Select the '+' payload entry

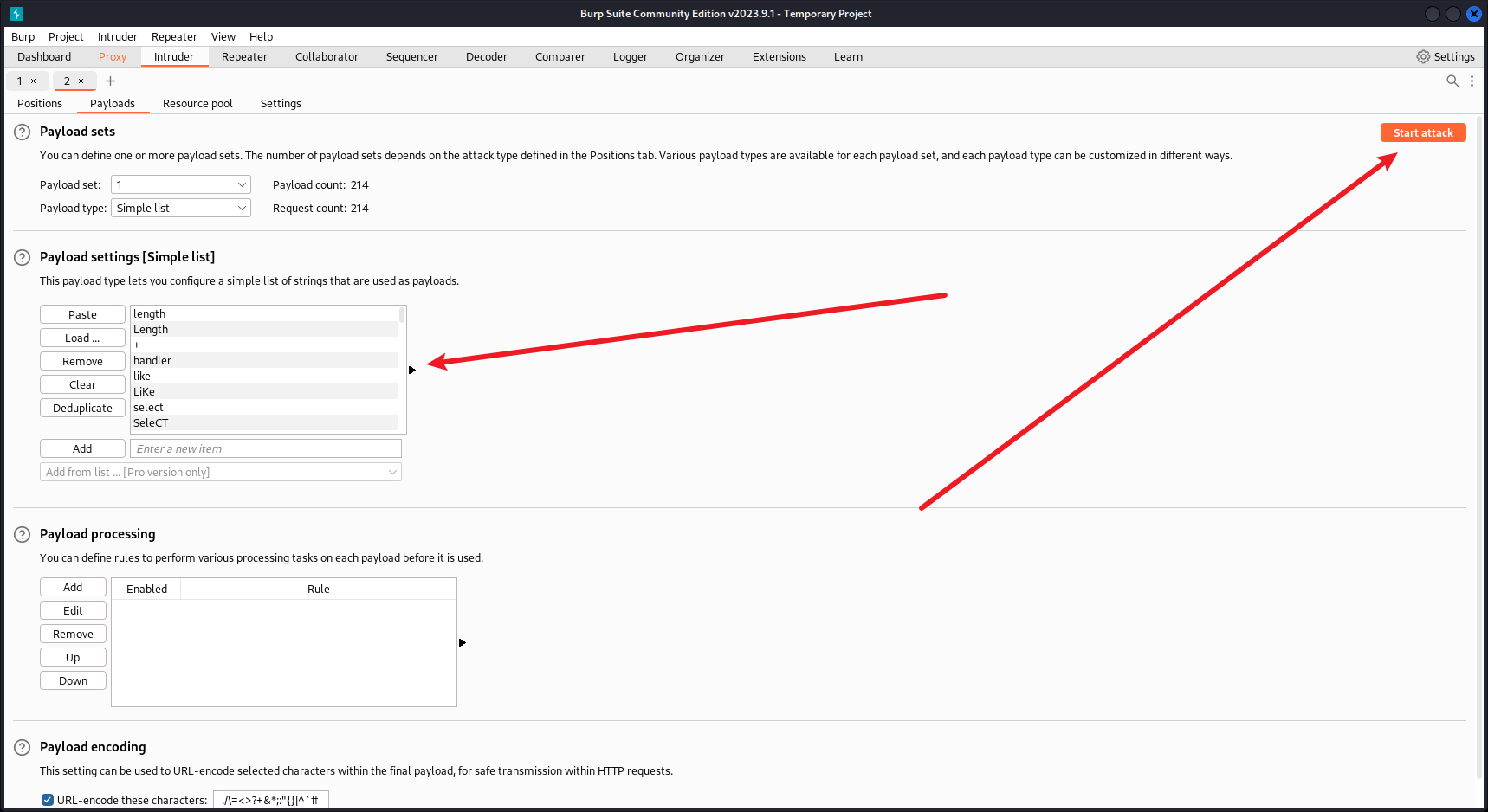pyautogui.click(x=264, y=345)
